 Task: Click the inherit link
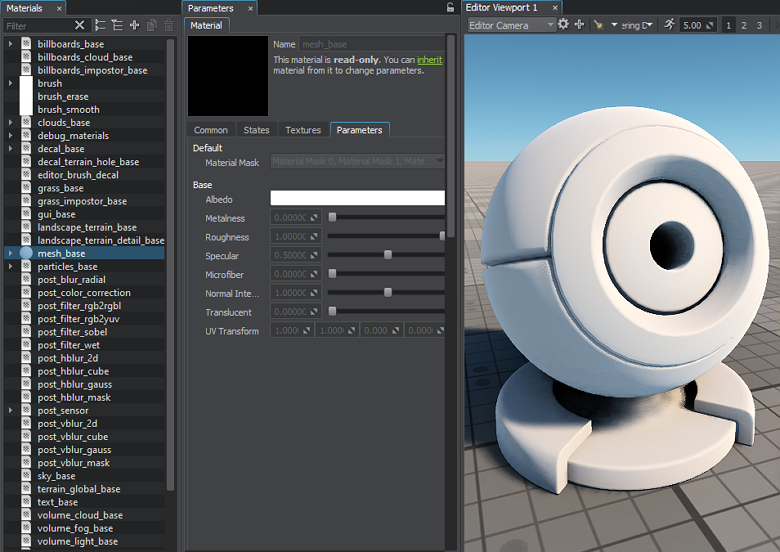click(x=429, y=60)
